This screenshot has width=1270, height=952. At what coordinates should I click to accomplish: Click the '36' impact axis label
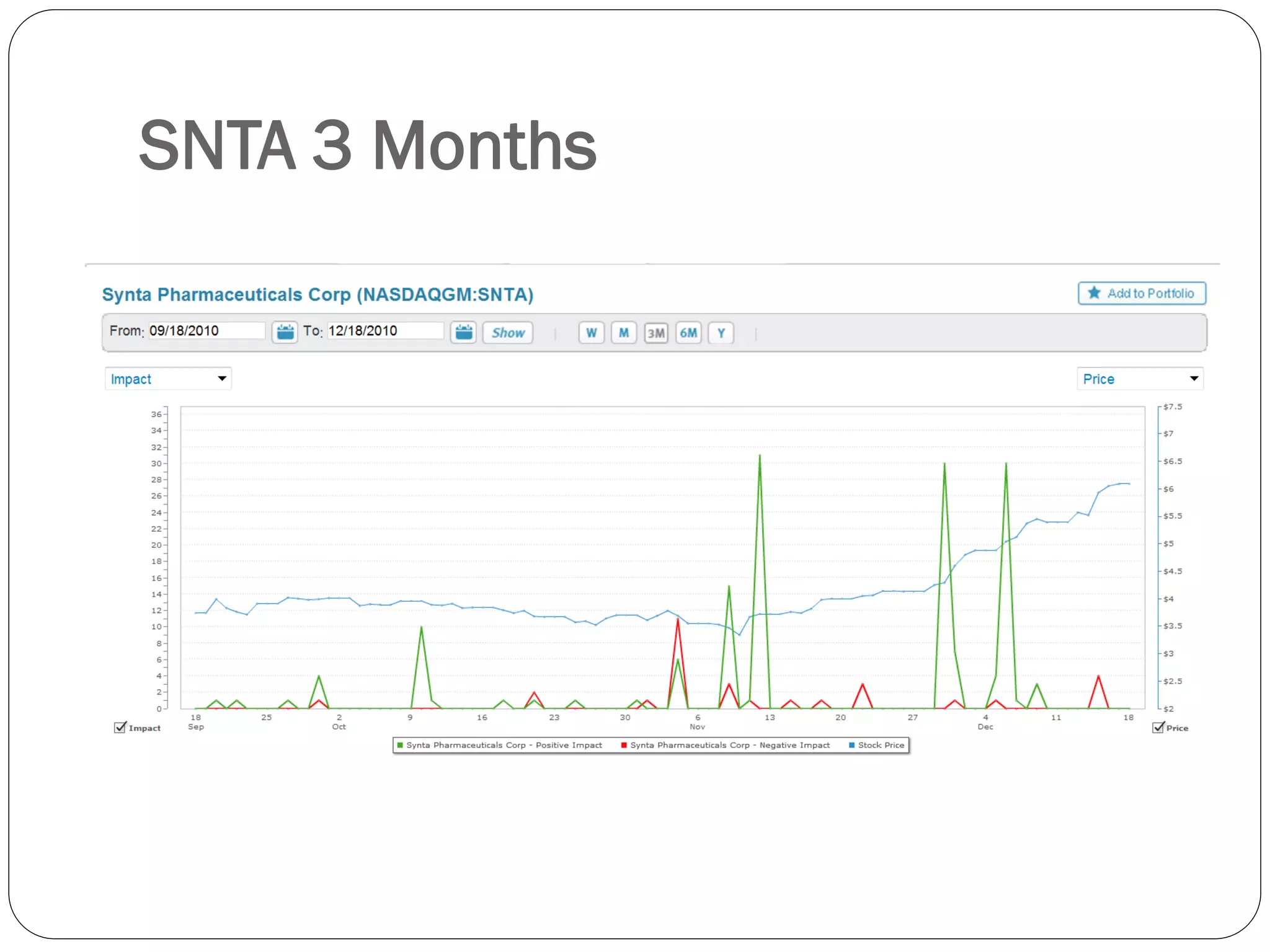coord(156,414)
